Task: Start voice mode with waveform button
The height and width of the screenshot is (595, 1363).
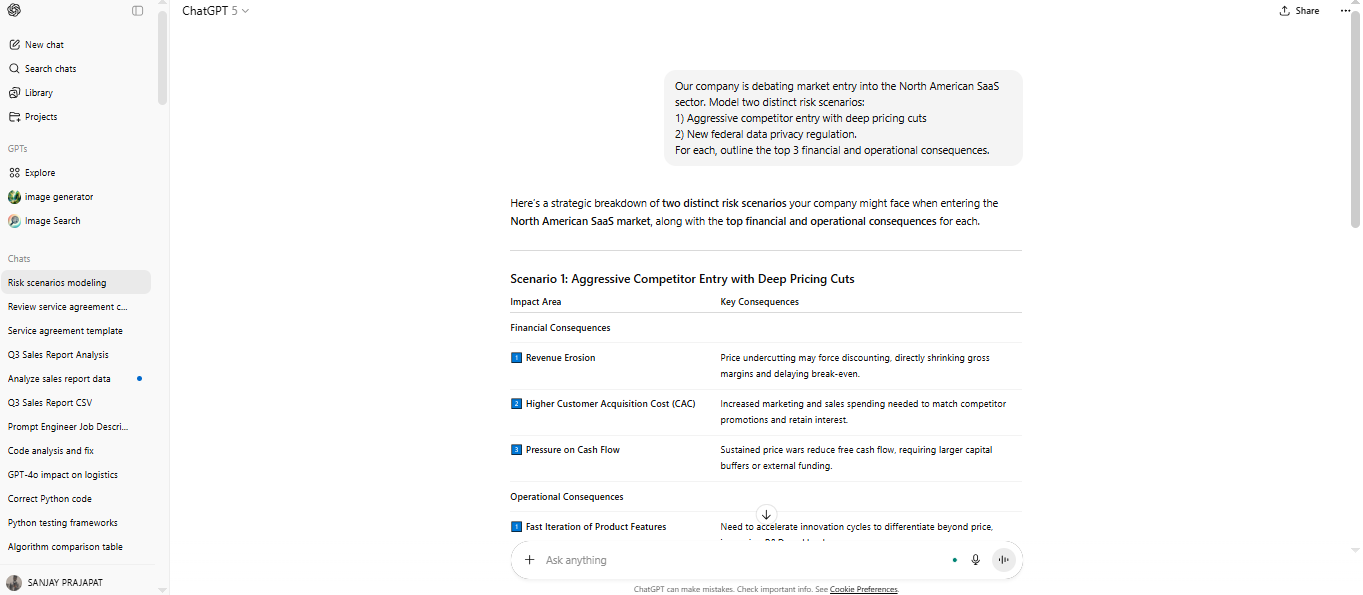Action: [1003, 560]
